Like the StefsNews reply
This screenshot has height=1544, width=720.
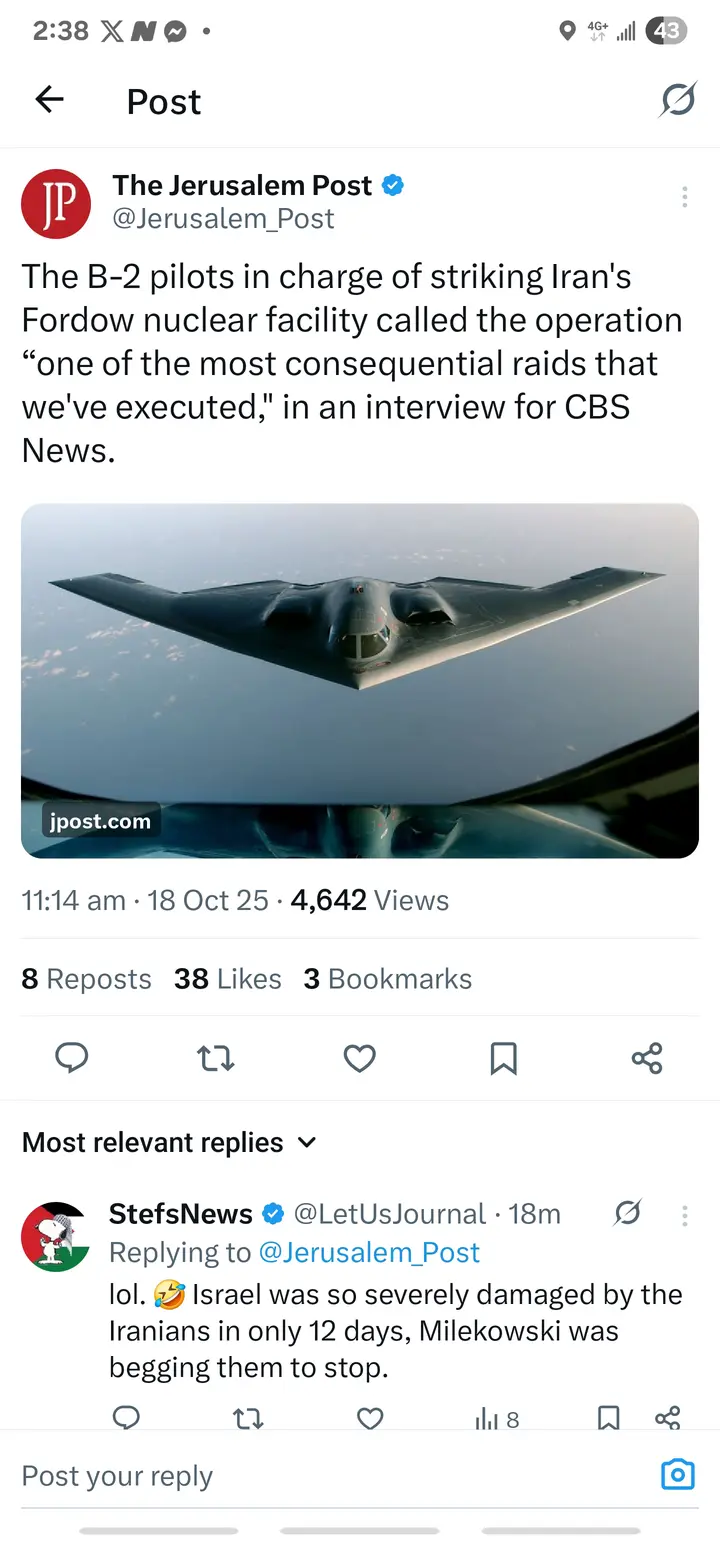click(x=370, y=1418)
